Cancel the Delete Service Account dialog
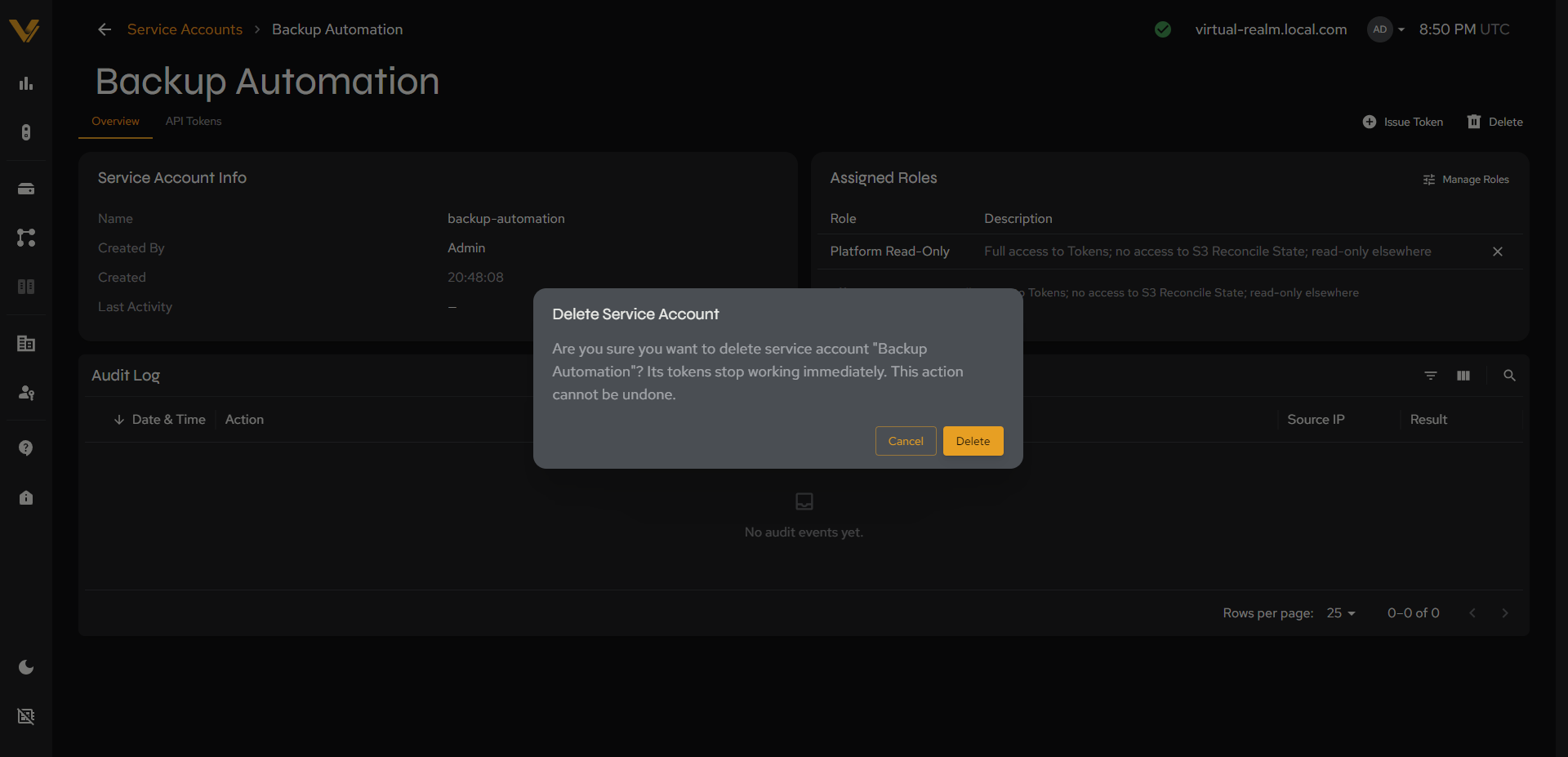 pyautogui.click(x=906, y=441)
